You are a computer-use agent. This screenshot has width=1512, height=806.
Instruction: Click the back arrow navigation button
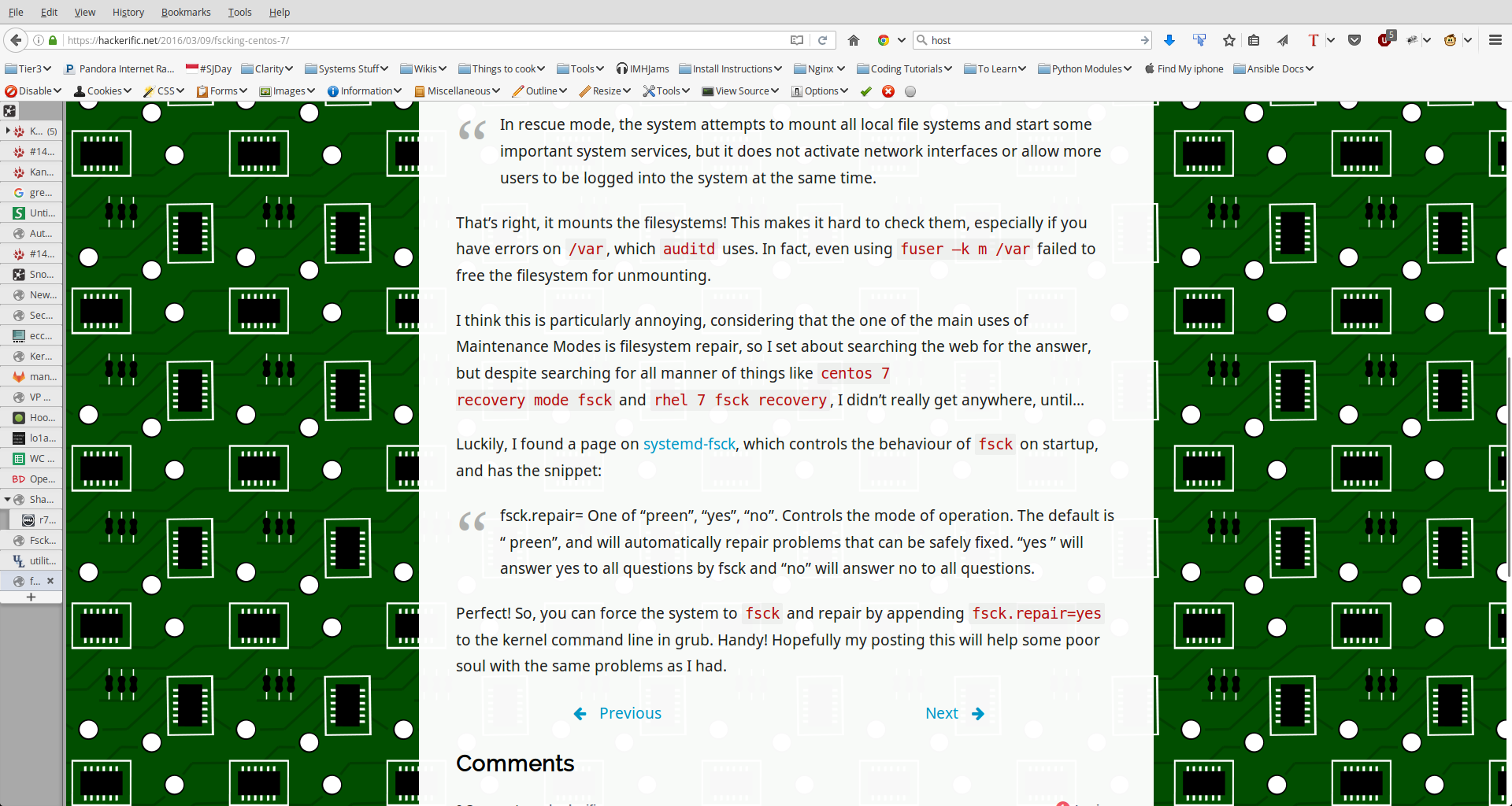pyautogui.click(x=16, y=40)
